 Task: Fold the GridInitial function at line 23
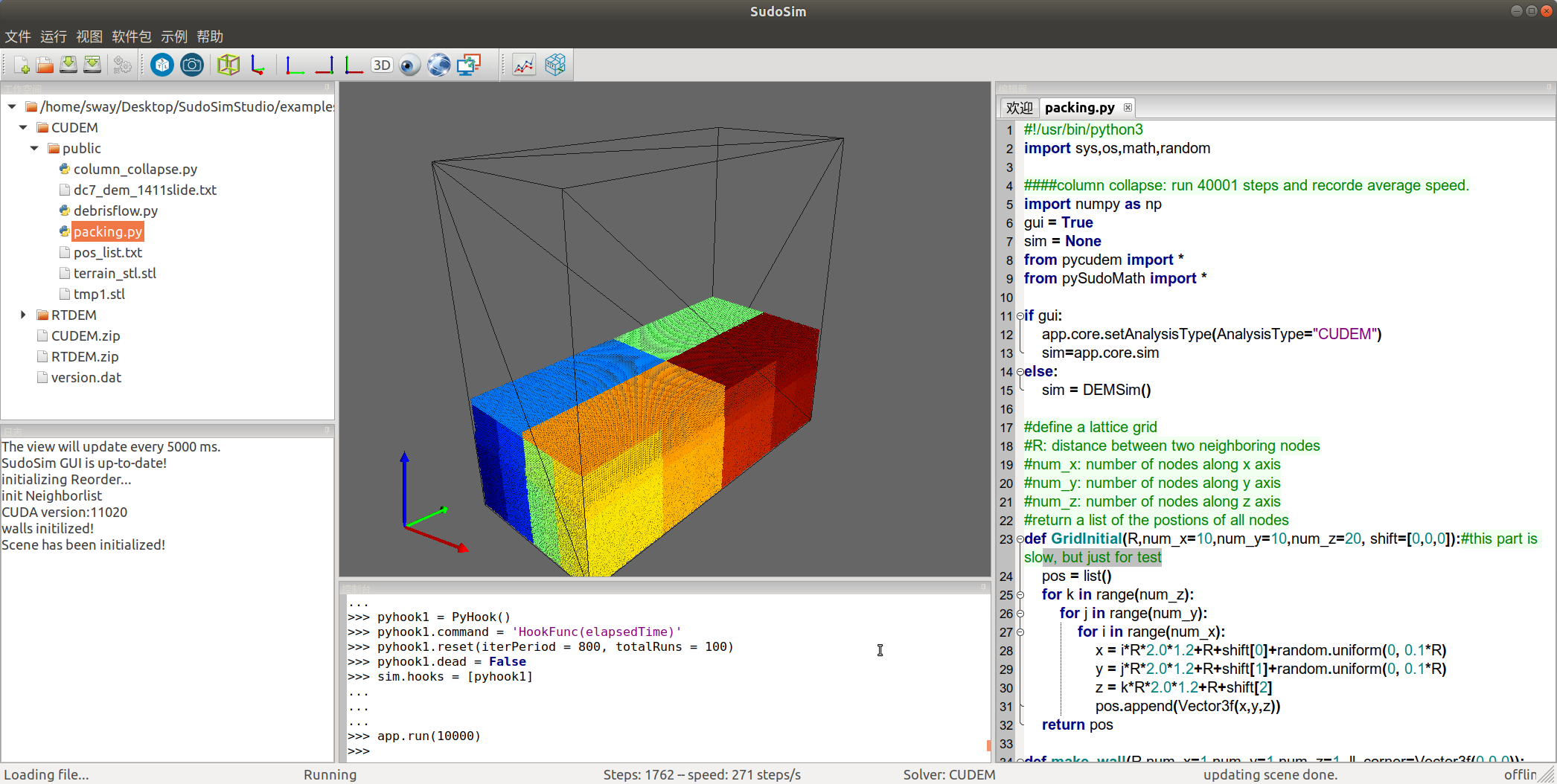click(x=1020, y=539)
